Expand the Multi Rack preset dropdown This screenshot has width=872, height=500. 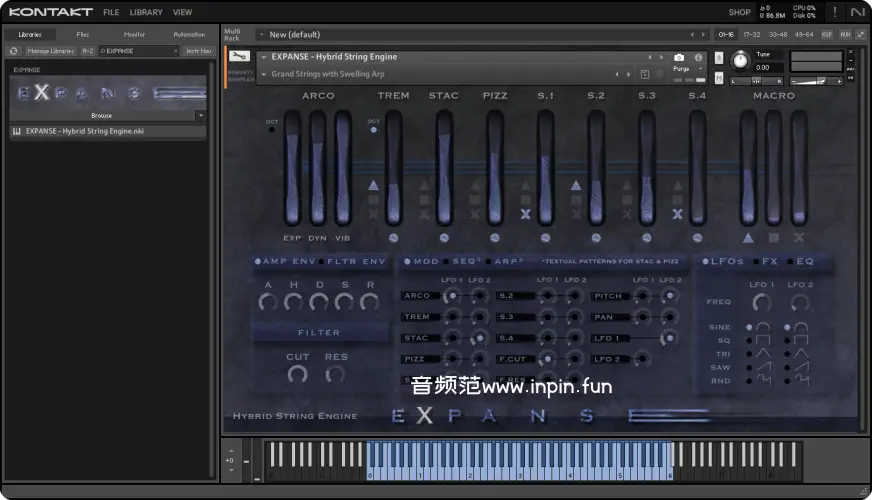coord(262,34)
